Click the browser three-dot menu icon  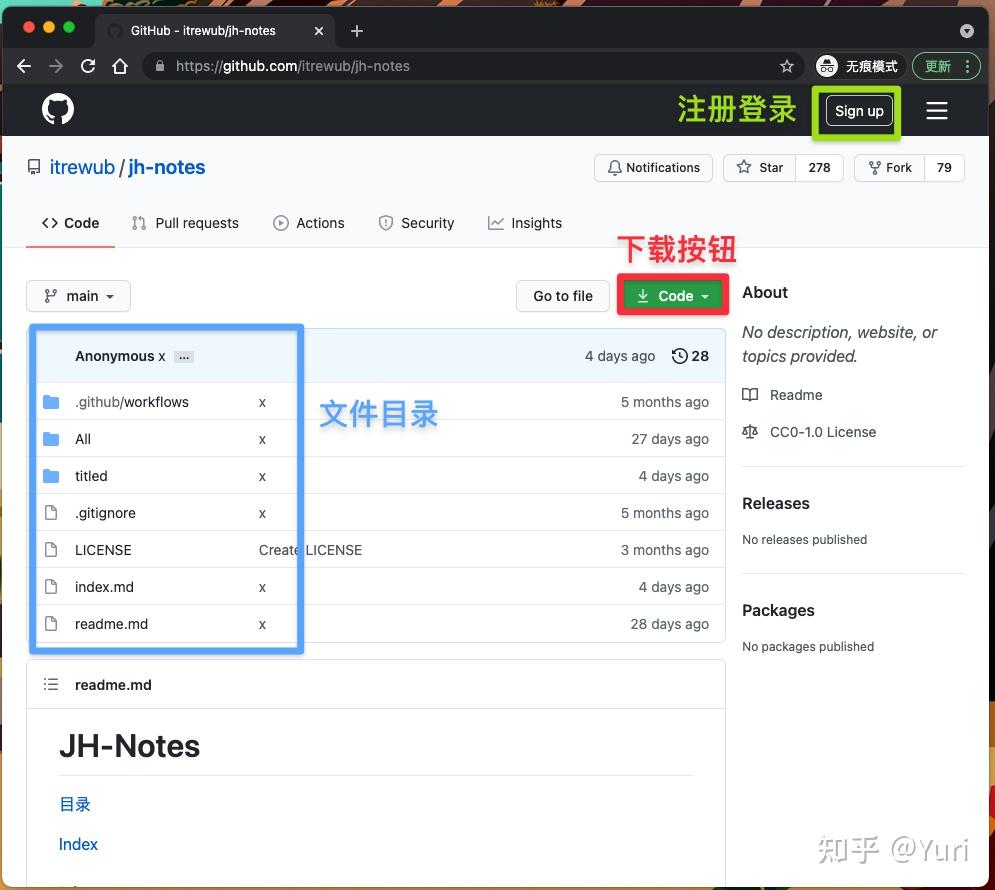click(x=967, y=66)
